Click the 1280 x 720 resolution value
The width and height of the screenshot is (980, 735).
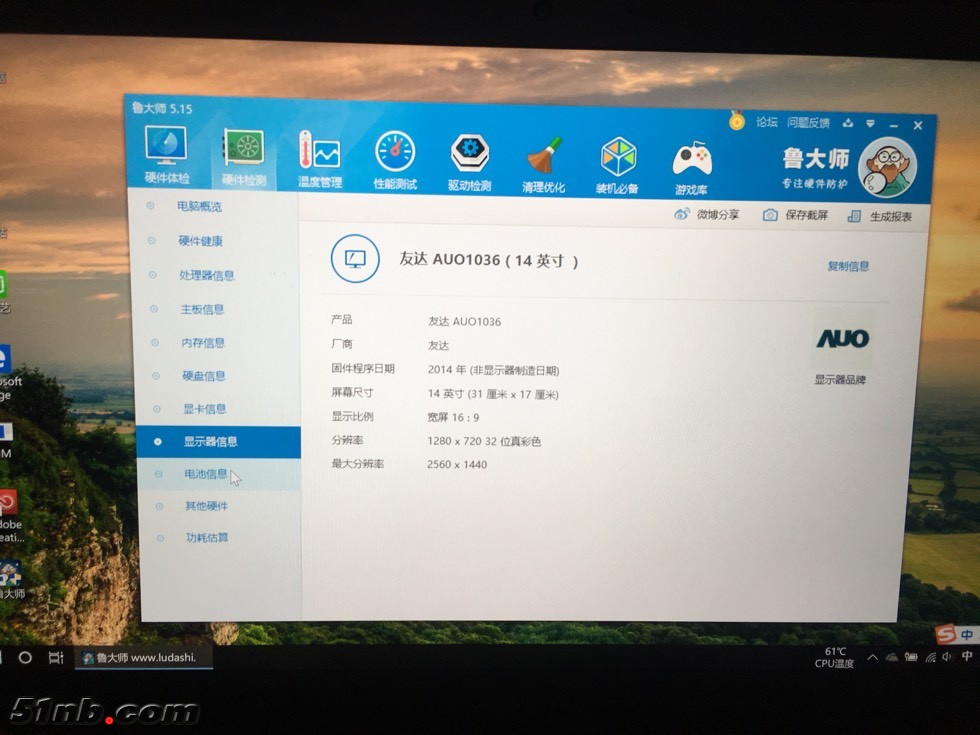click(x=484, y=441)
